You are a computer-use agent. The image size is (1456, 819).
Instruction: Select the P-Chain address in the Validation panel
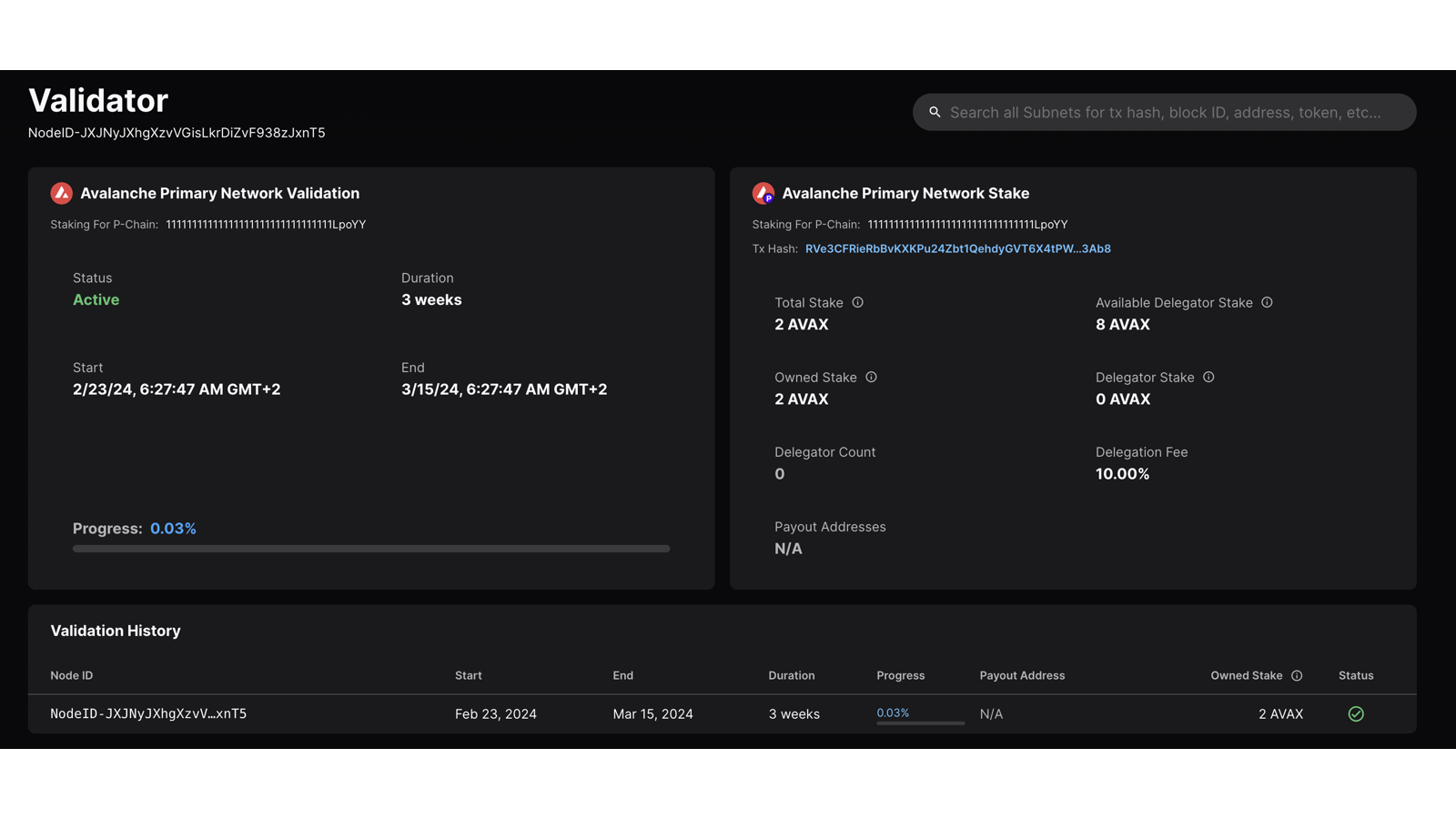click(266, 225)
